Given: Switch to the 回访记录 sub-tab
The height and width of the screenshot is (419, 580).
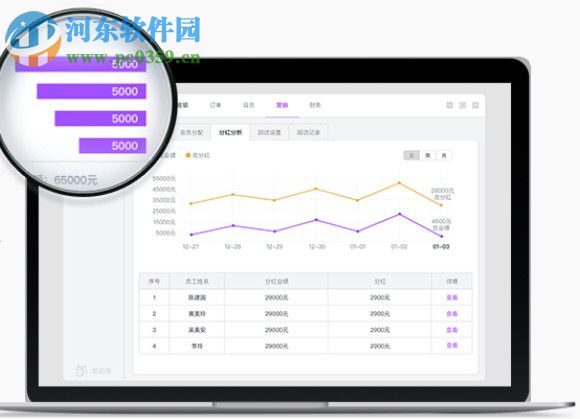Looking at the screenshot, I should (308, 132).
